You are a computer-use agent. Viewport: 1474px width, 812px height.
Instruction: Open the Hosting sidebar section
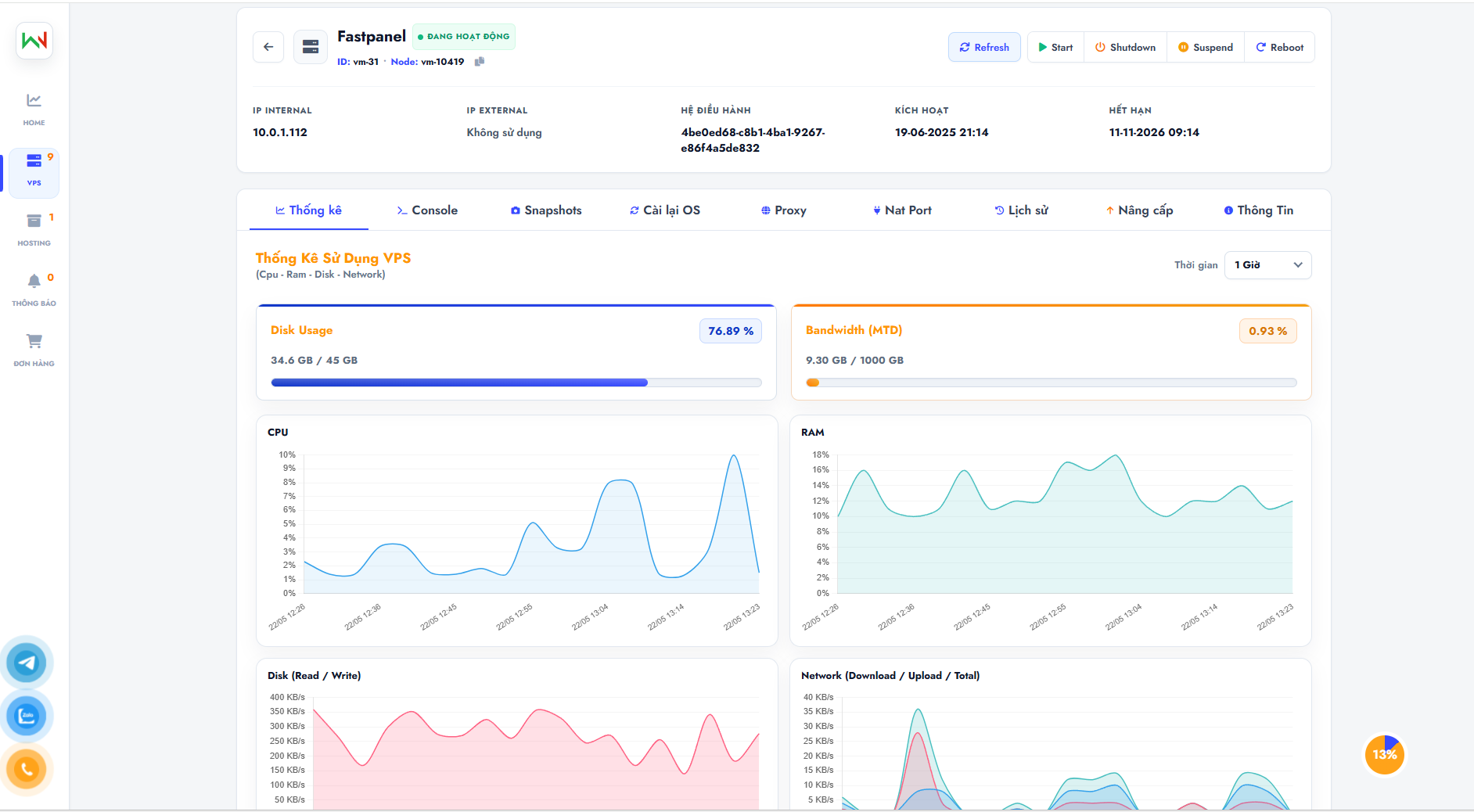coord(34,230)
